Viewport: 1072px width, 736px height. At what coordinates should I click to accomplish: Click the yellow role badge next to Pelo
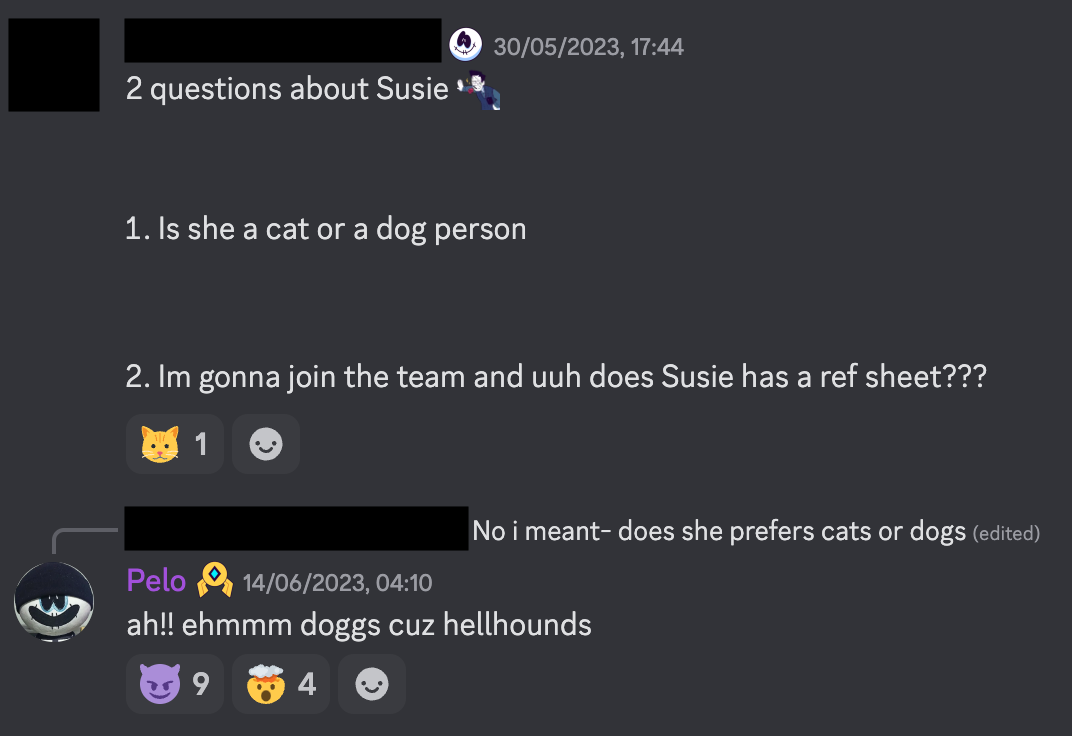[215, 580]
